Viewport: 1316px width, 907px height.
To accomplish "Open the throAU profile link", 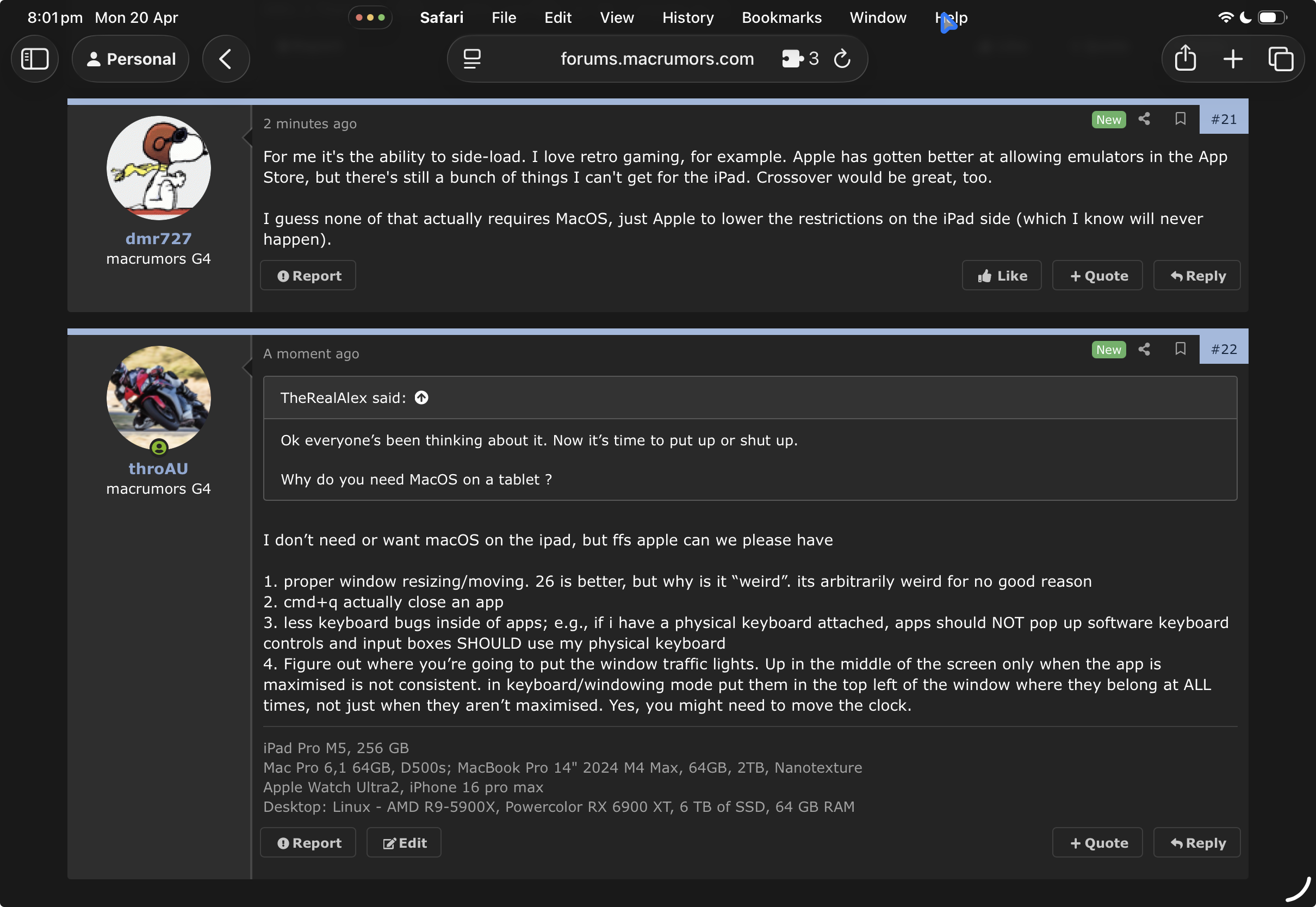I will click(x=159, y=469).
